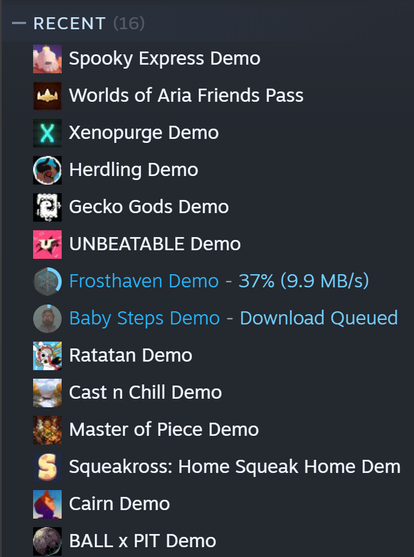Click the Baby Steps Demo Download Queued text
The image size is (414, 557).
click(x=319, y=318)
